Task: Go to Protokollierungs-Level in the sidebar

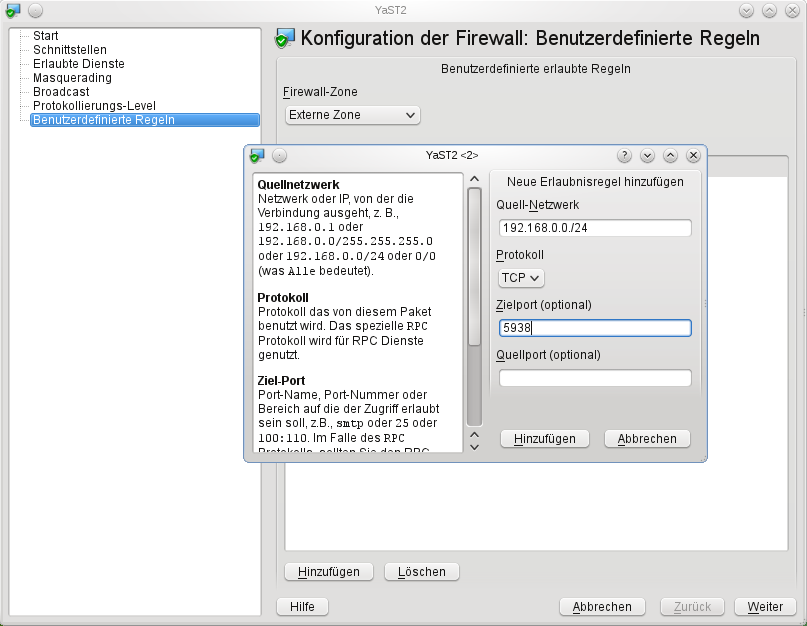Action: click(94, 106)
